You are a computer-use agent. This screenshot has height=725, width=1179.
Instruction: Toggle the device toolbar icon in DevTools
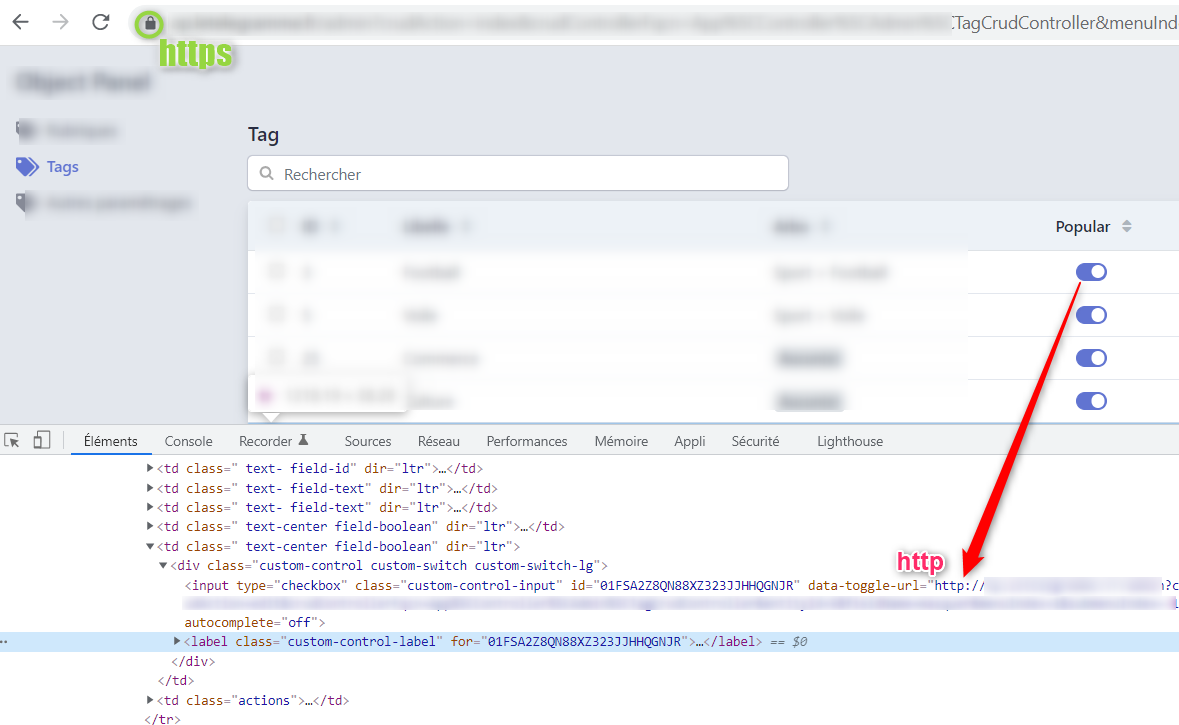click(x=41, y=440)
